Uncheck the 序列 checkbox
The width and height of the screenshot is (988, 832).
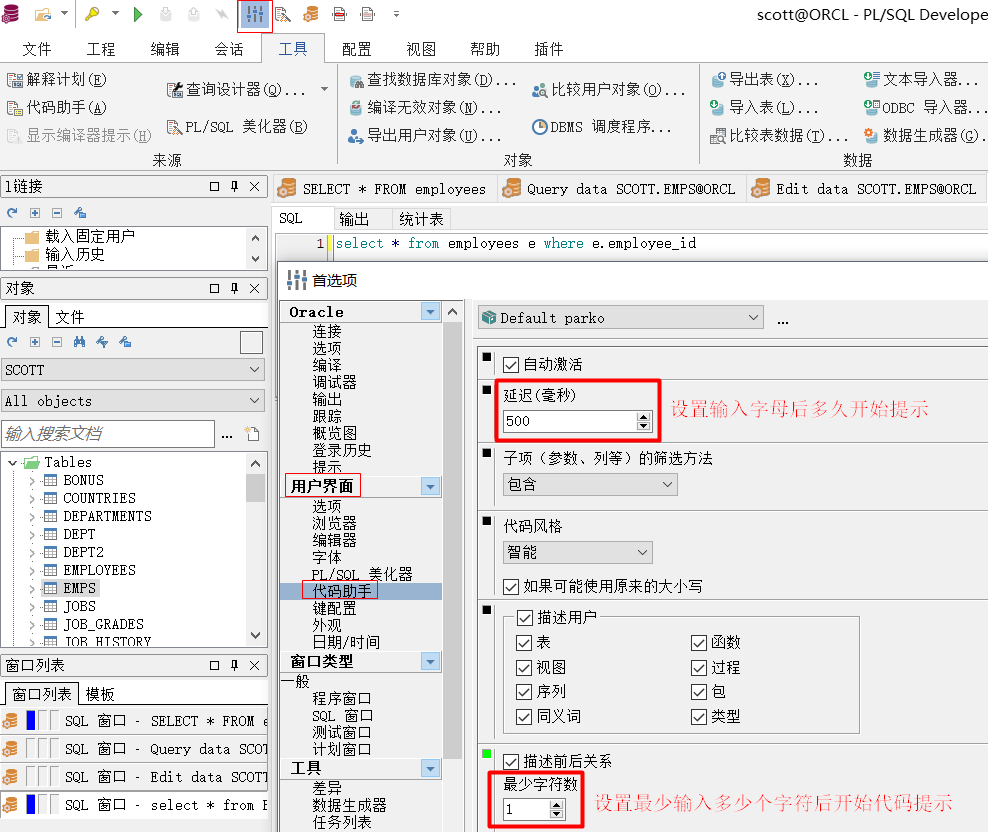(x=524, y=692)
